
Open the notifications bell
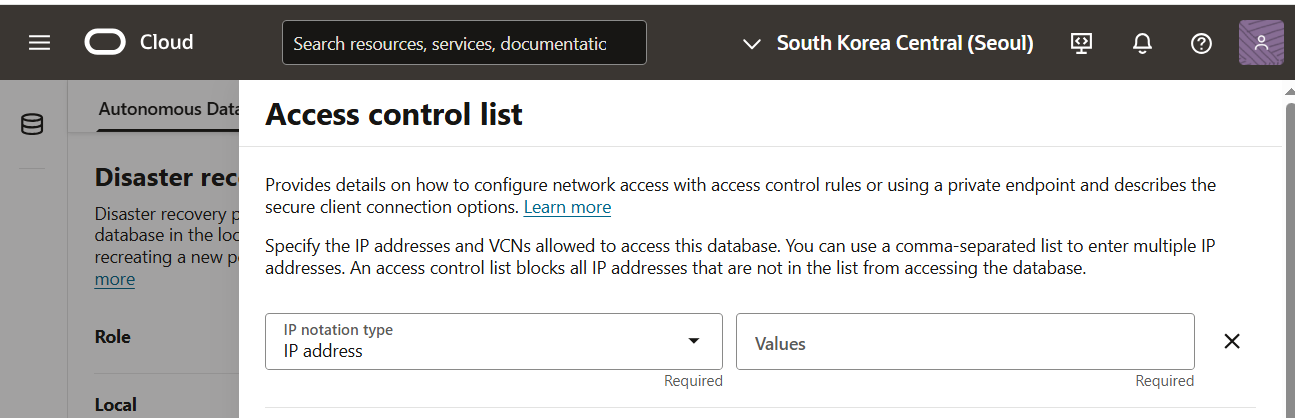pos(1141,43)
